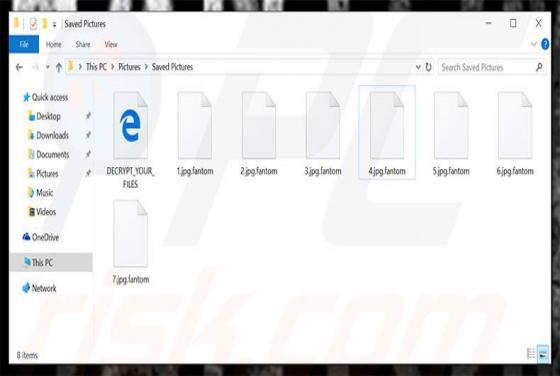This screenshot has height=376, width=560.
Task: Navigate to This PC in breadcrumb
Action: (96, 67)
